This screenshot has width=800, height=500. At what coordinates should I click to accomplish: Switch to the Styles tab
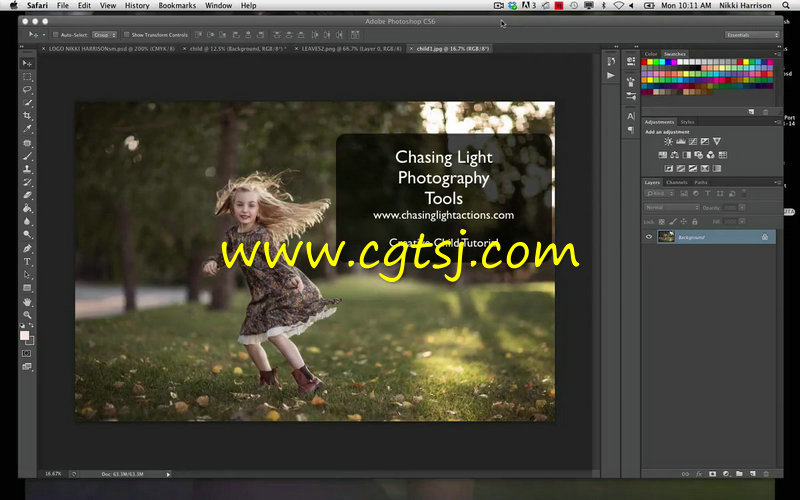[687, 122]
